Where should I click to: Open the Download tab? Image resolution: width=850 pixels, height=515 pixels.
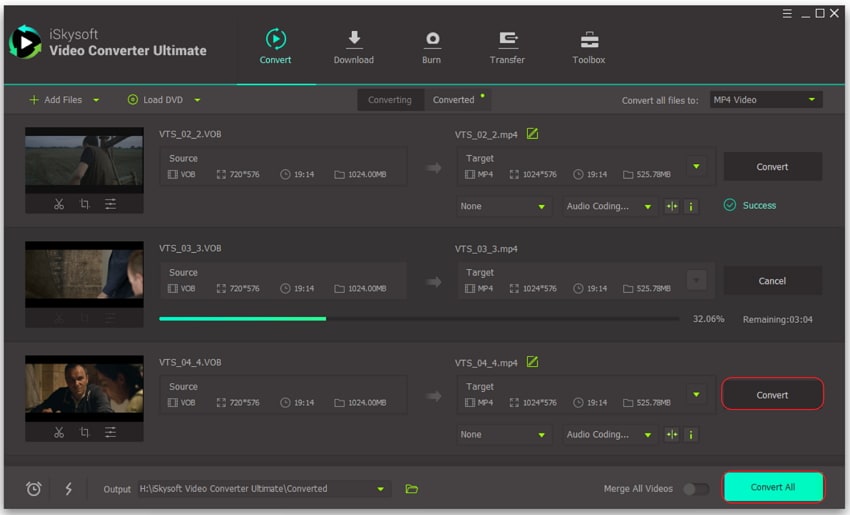pyautogui.click(x=353, y=47)
